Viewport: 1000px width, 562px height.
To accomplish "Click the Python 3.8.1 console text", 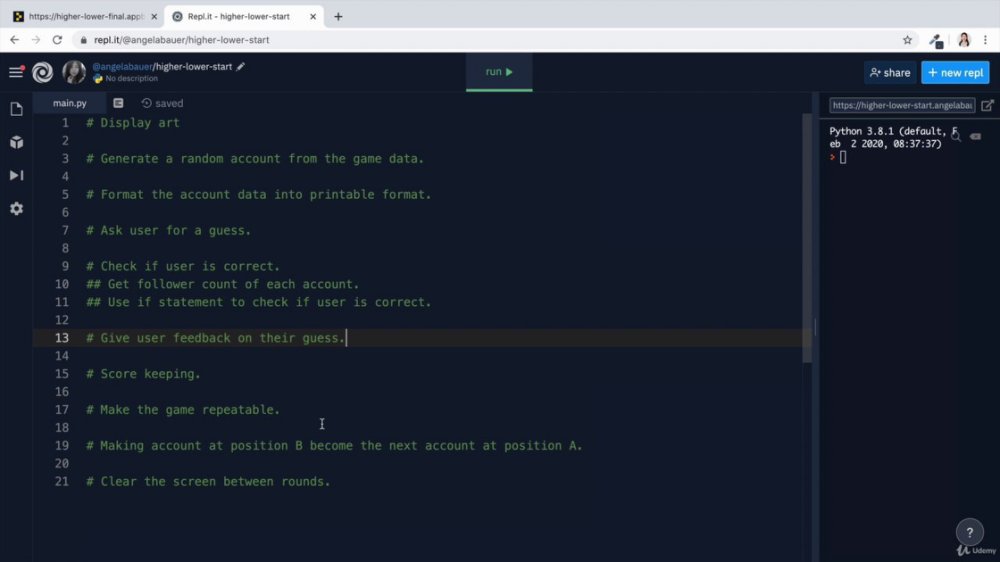I will pyautogui.click(x=893, y=137).
